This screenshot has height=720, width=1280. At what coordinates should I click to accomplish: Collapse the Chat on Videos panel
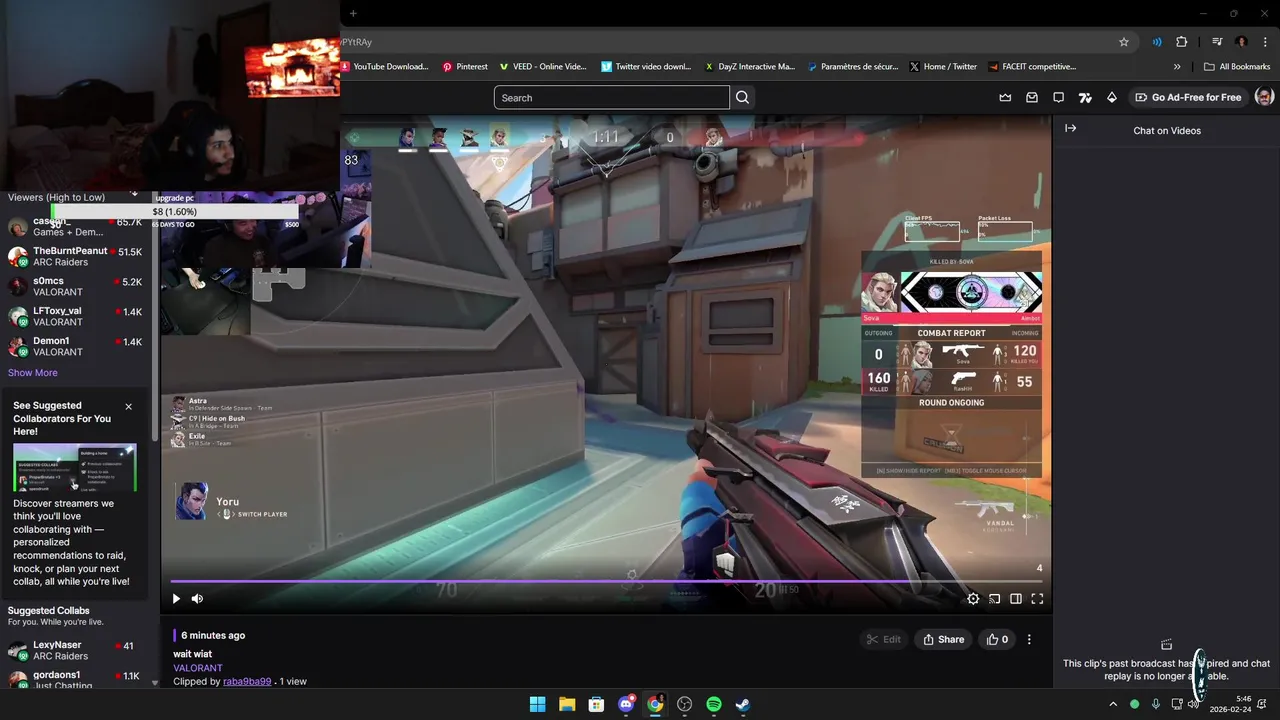(1070, 129)
